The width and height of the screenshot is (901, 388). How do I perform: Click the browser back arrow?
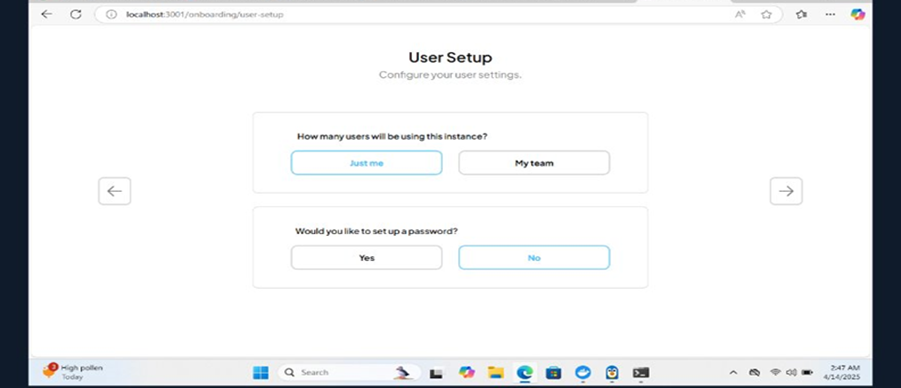click(47, 14)
